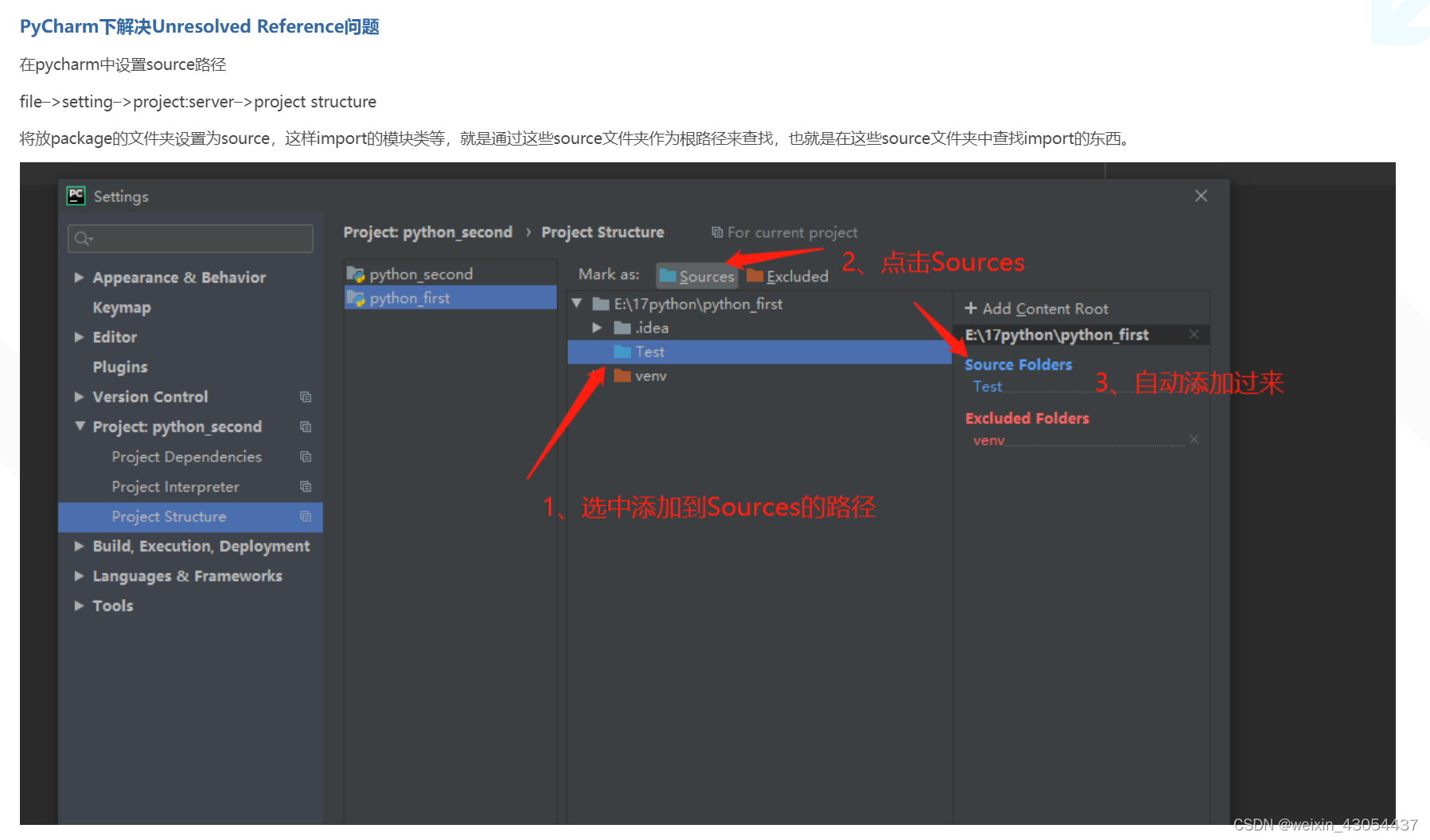The image size is (1430, 840).
Task: Click the Excluded folder icon in Mark as
Action: [754, 276]
